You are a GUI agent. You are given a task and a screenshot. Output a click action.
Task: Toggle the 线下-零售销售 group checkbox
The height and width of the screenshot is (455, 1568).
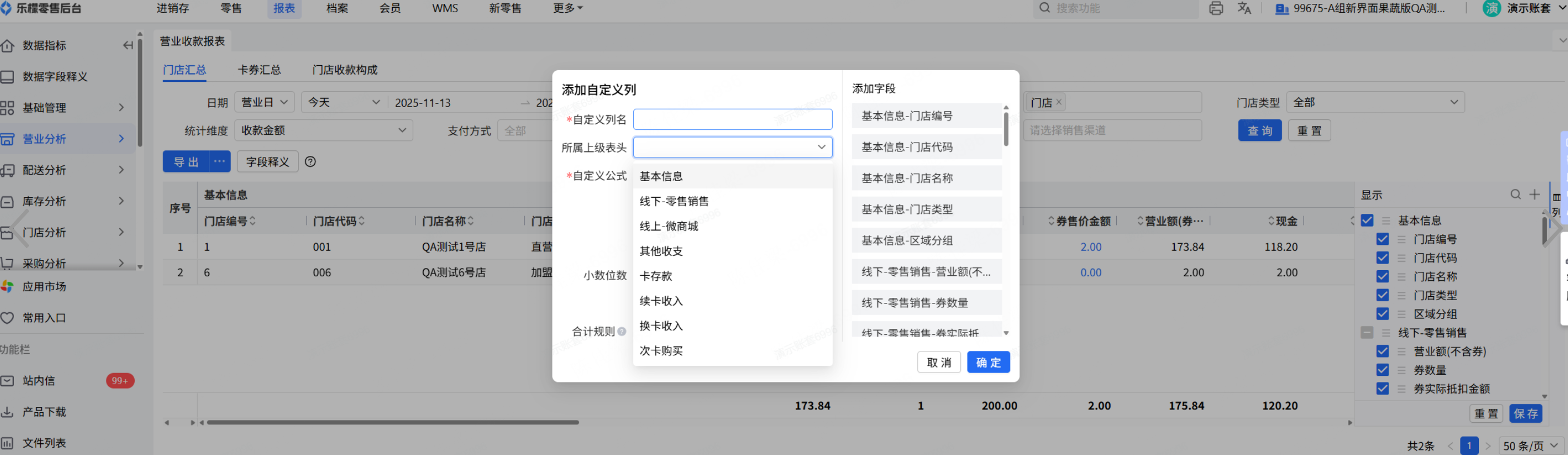coord(1366,332)
